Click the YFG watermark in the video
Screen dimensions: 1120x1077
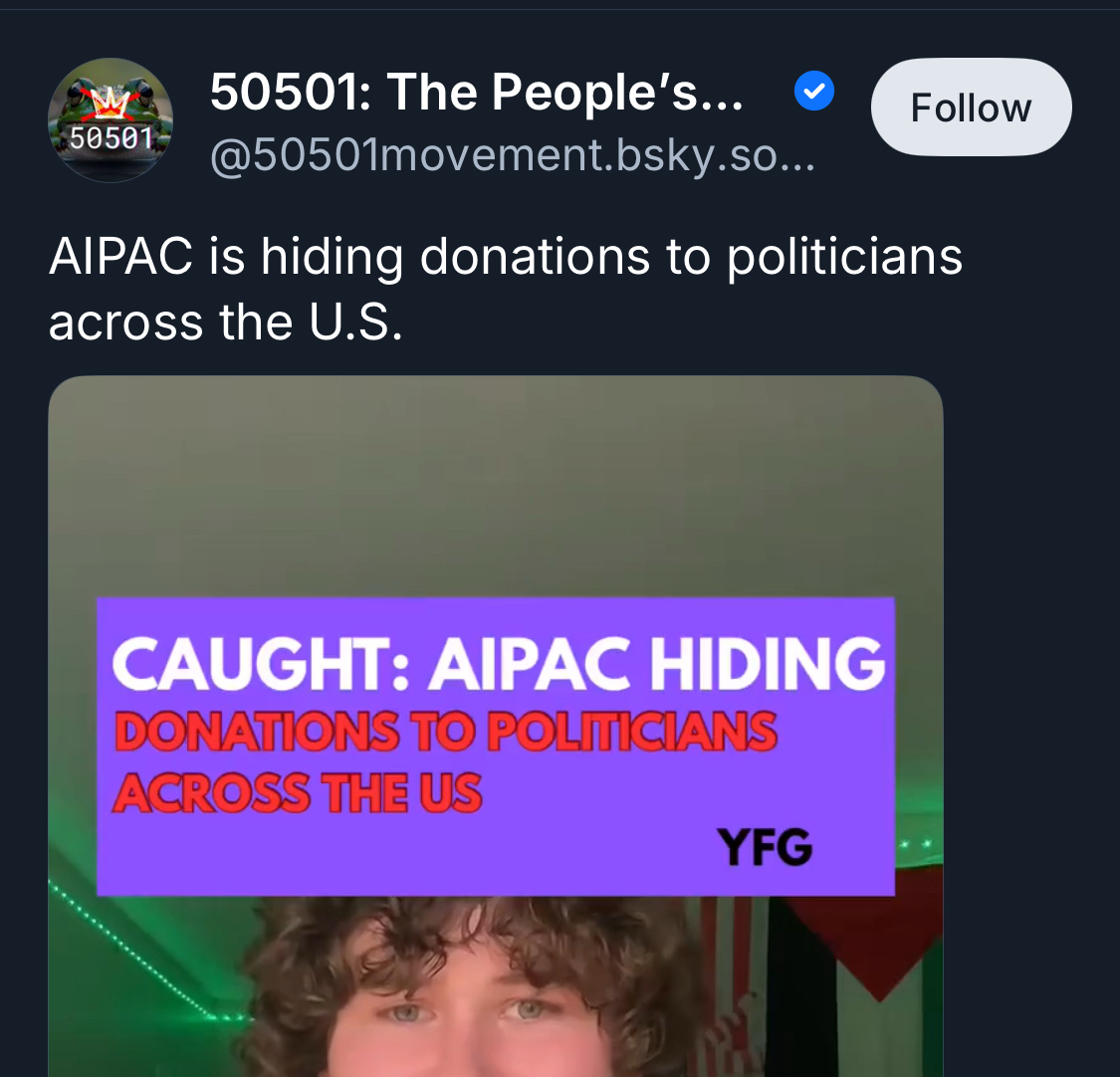coord(765,847)
